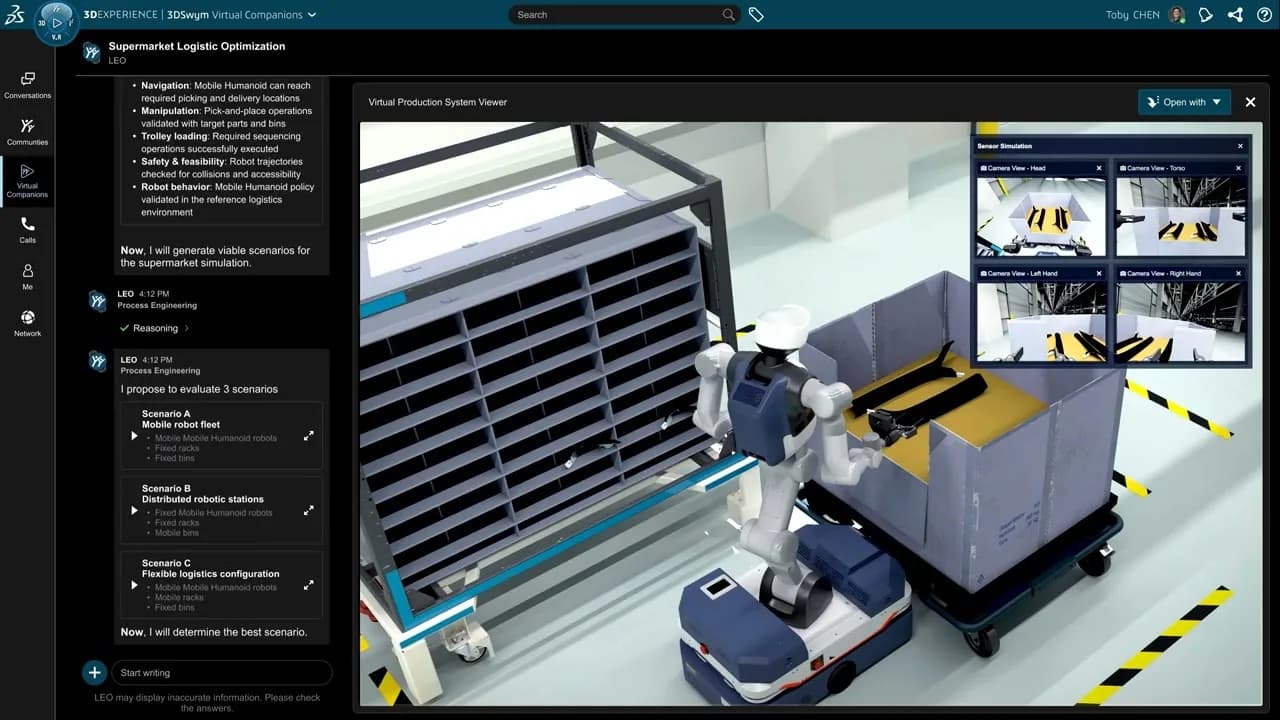
Task: Click the tag icon next to search
Action: point(756,15)
